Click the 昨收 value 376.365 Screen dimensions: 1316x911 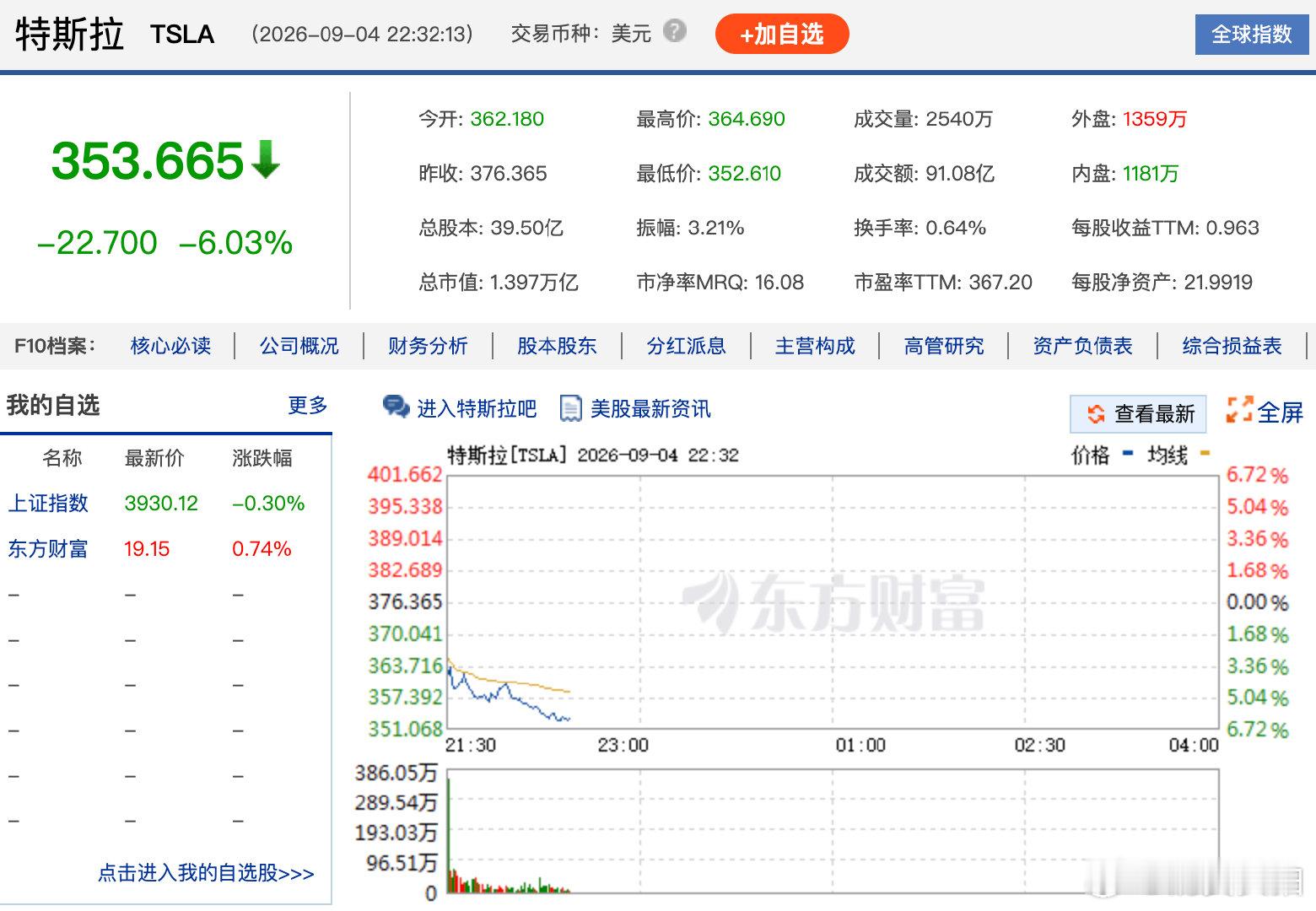[509, 174]
